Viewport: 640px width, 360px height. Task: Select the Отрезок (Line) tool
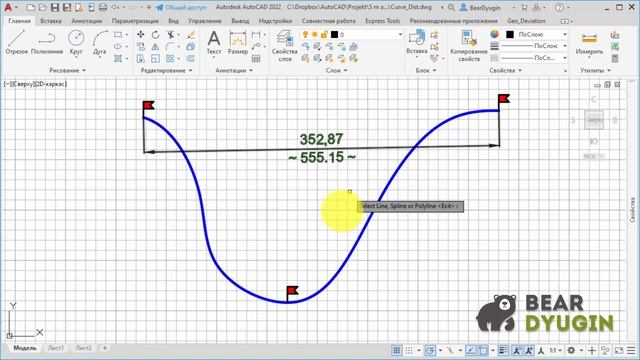[x=16, y=42]
